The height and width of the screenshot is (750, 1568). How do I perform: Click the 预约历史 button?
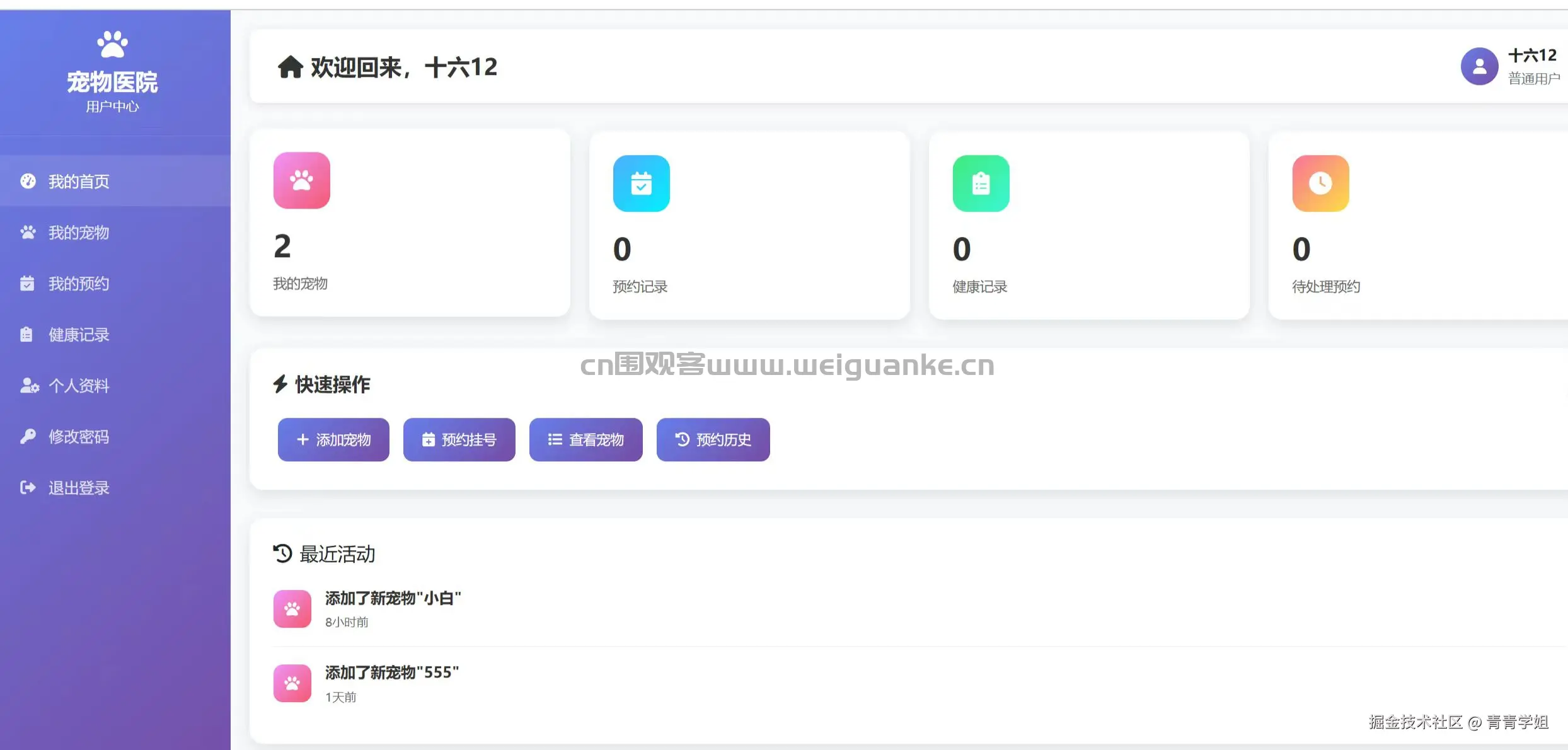tap(713, 439)
